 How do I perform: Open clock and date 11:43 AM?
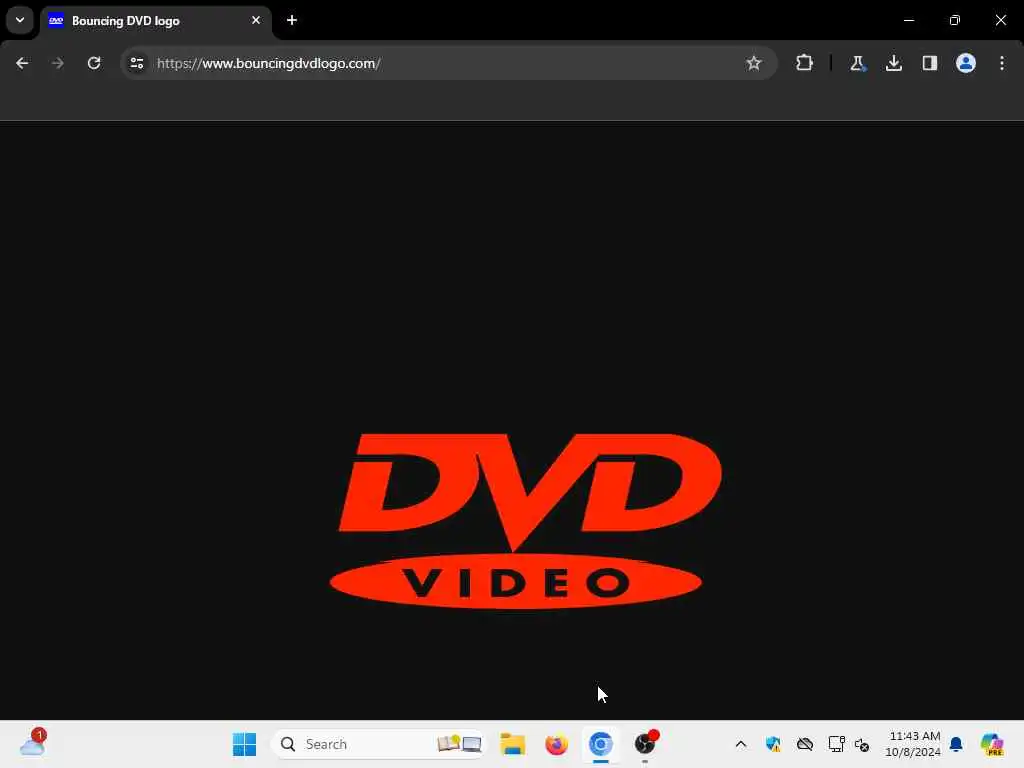[x=914, y=744]
